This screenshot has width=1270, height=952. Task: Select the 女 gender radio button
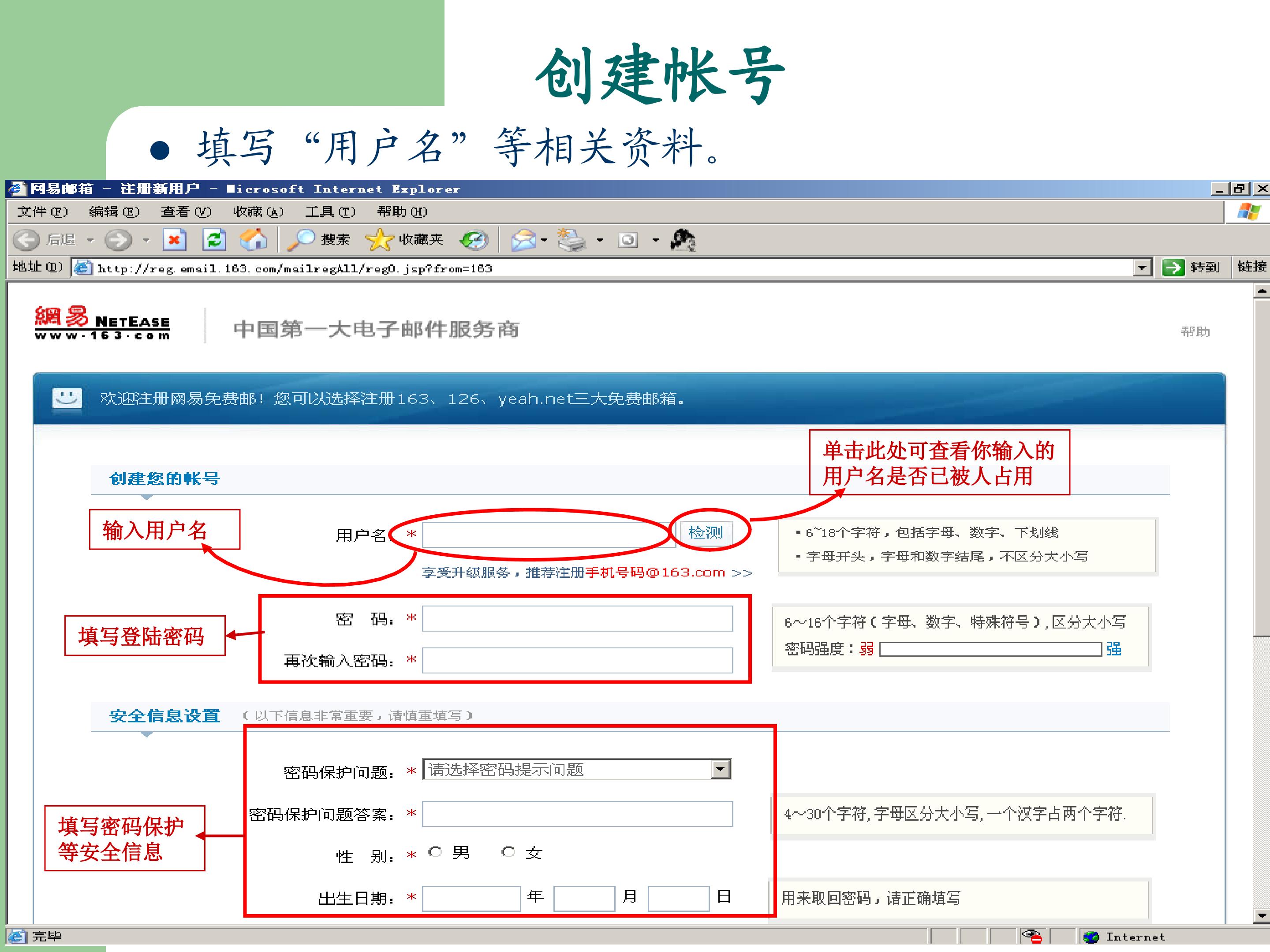[508, 852]
